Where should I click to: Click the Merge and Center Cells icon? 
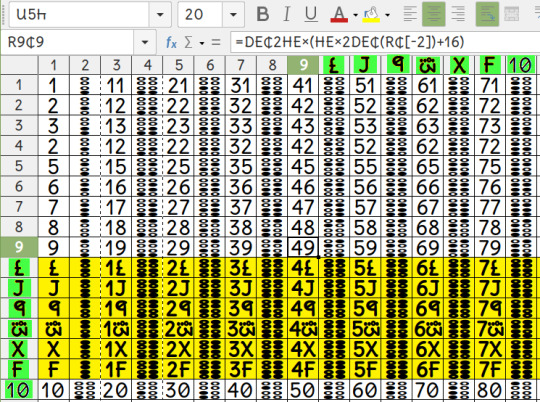tap(511, 14)
